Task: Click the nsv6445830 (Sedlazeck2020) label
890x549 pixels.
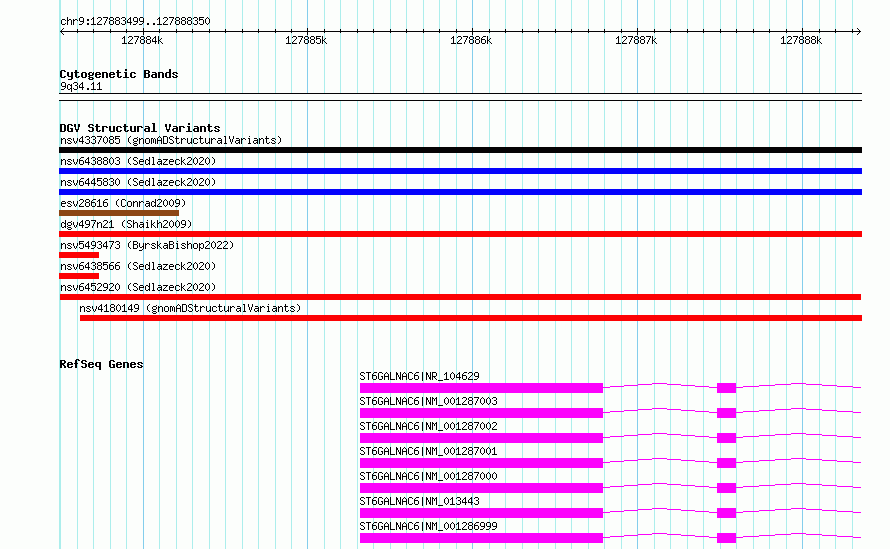Action: [x=138, y=182]
